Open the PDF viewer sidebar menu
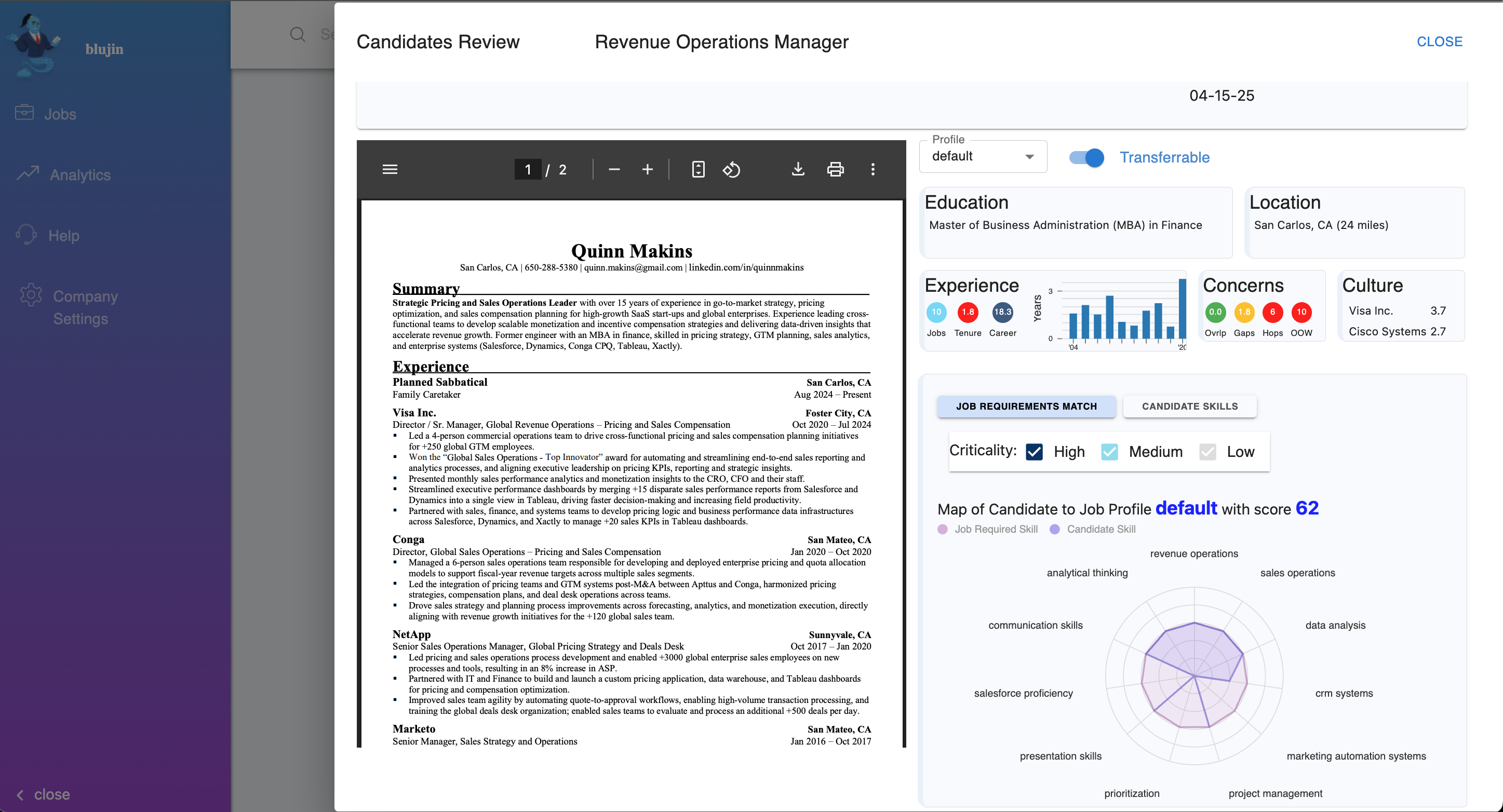 390,169
